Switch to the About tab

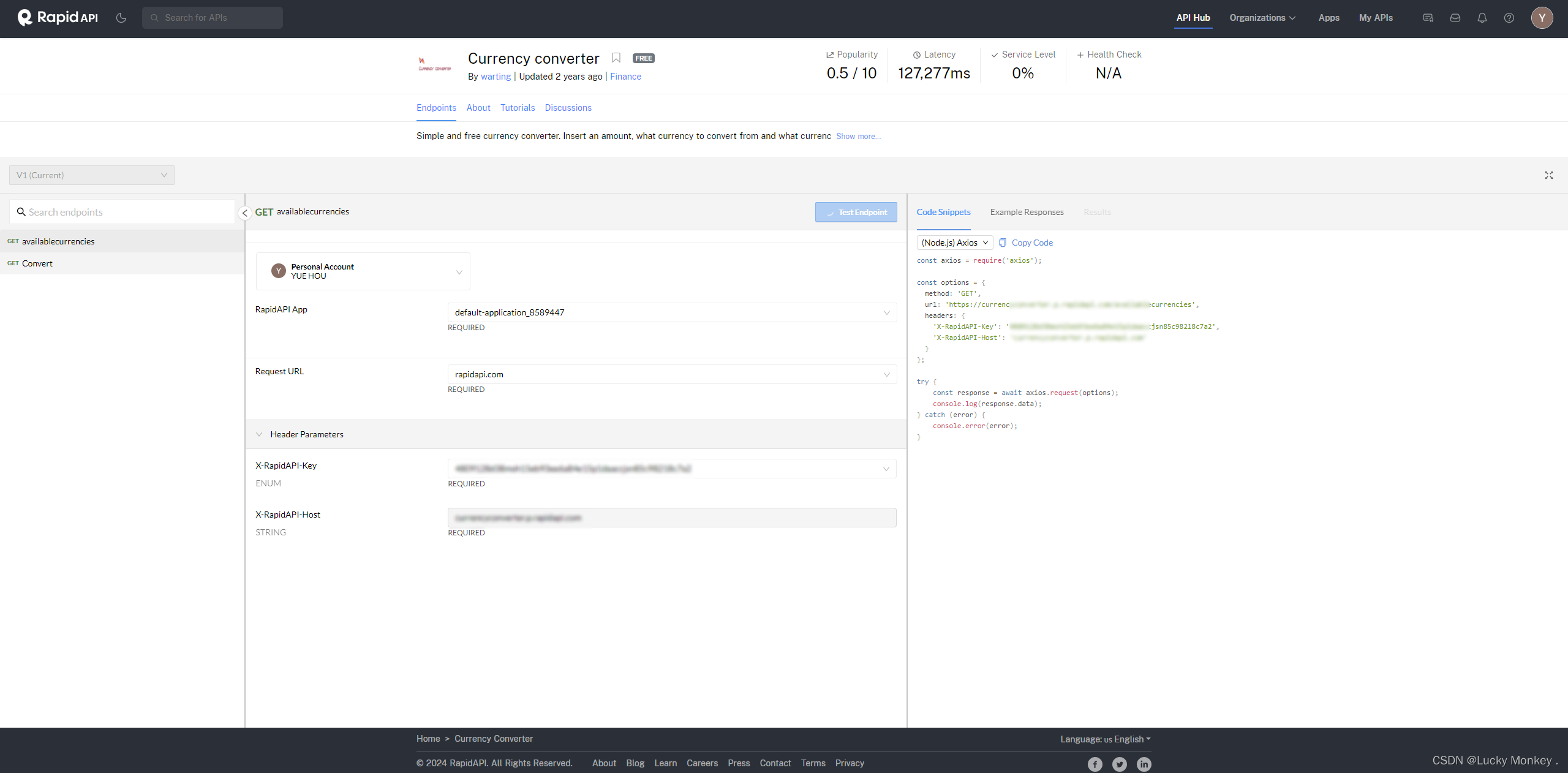(478, 108)
